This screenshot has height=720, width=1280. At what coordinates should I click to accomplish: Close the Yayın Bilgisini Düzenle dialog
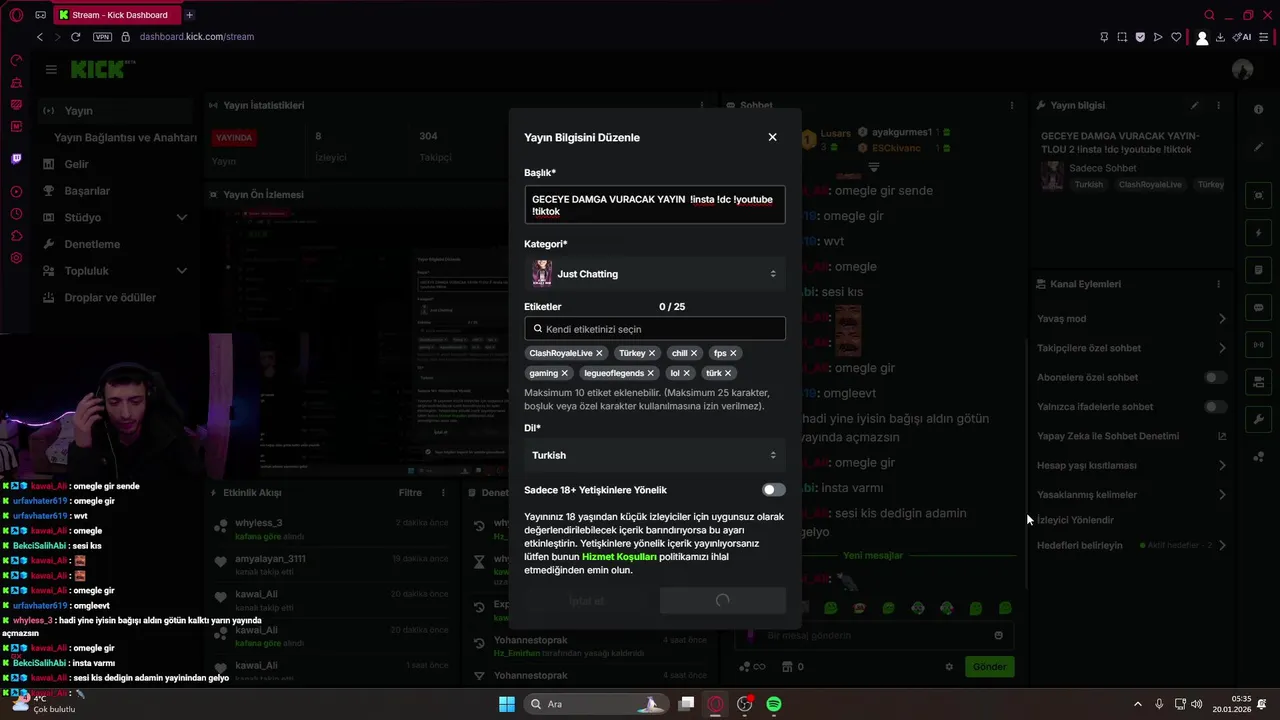coord(772,137)
